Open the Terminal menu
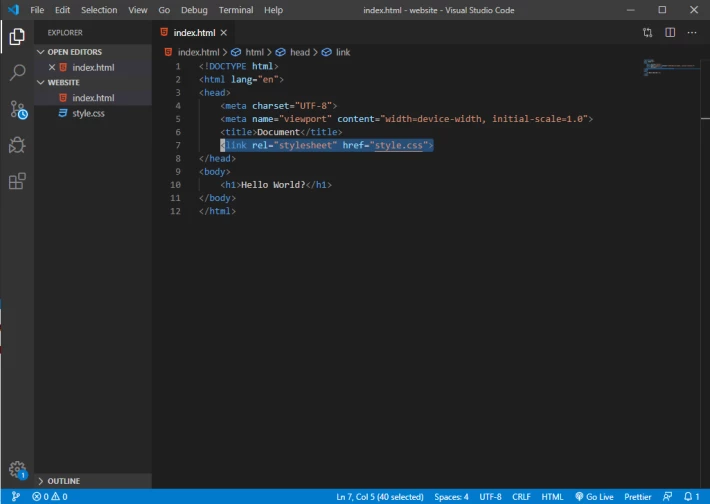This screenshot has height=504, width=710. tap(236, 10)
